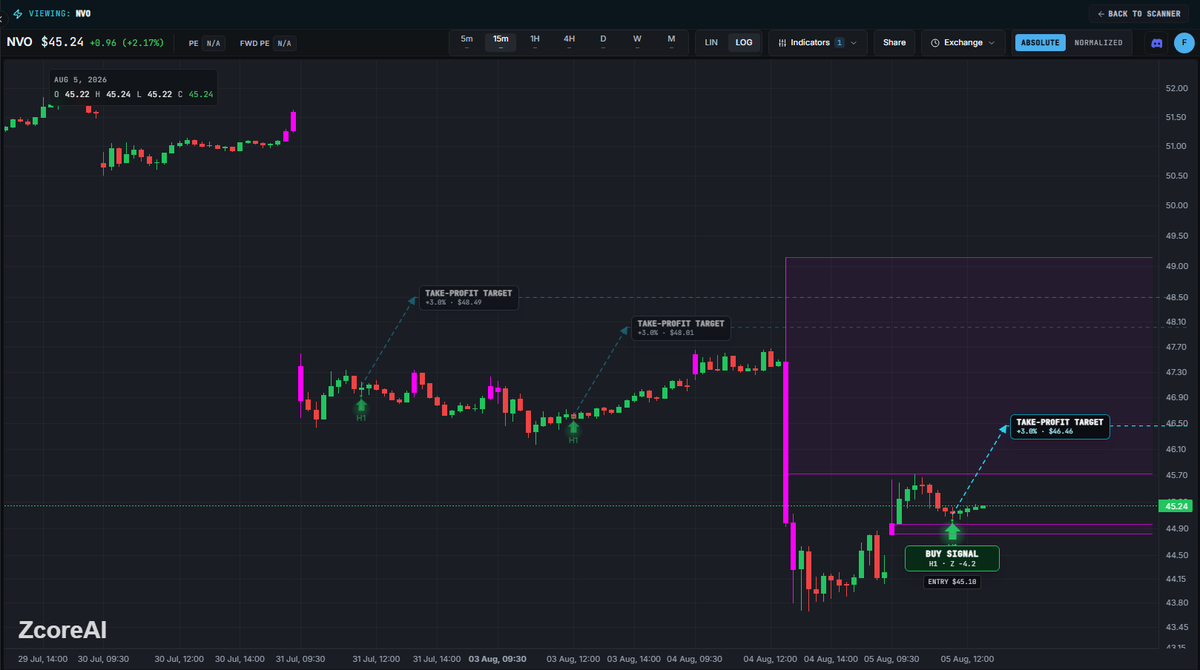Click the H1 signal marker on 03 Aug
1200x670 pixels.
(573, 432)
